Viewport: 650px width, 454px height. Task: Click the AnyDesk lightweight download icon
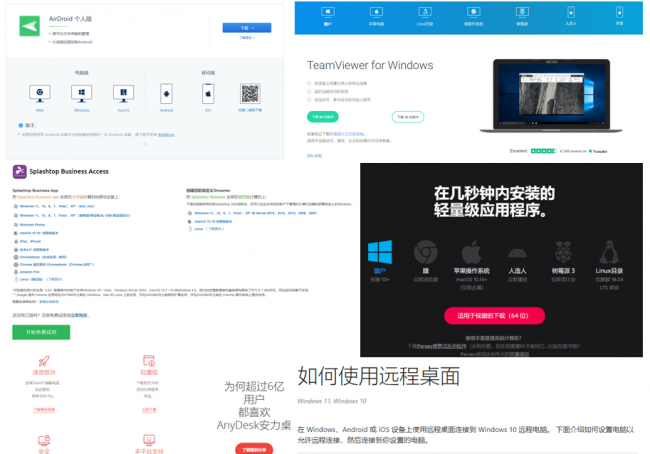[x=149, y=360]
